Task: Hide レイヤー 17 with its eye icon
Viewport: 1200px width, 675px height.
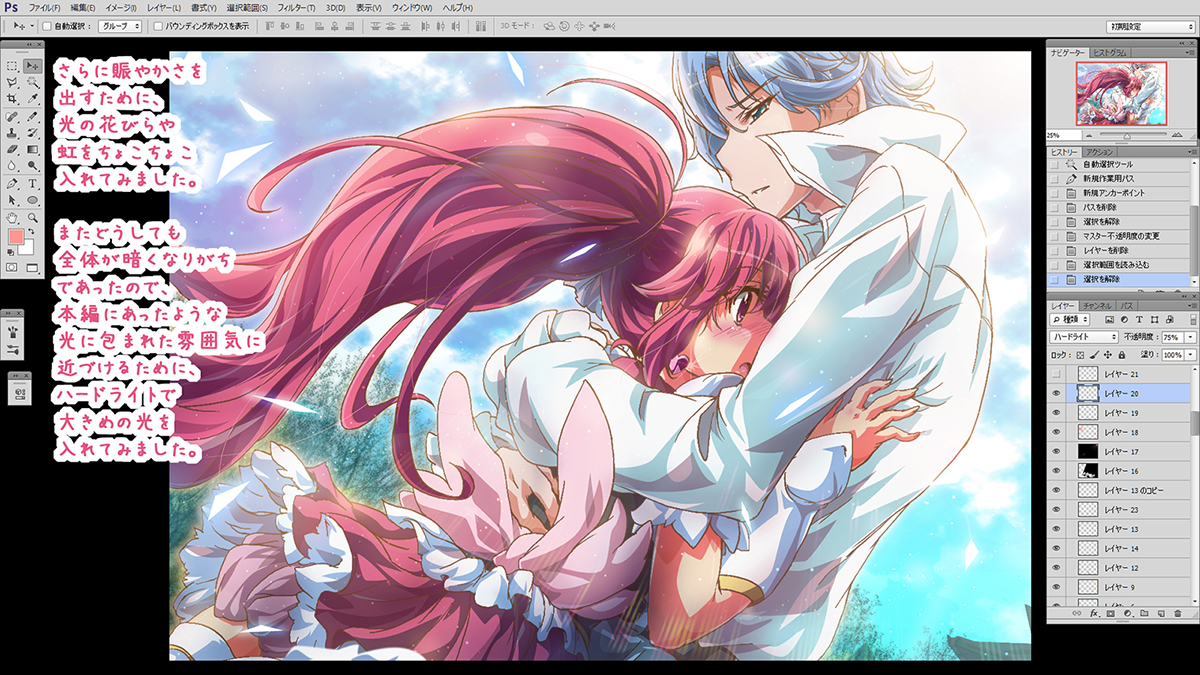Action: [x=1056, y=452]
